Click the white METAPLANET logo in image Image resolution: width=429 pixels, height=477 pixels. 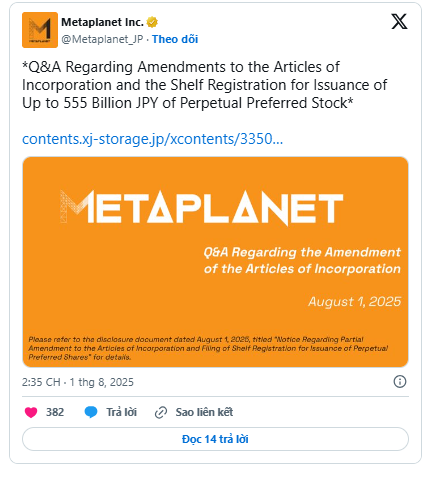click(202, 207)
